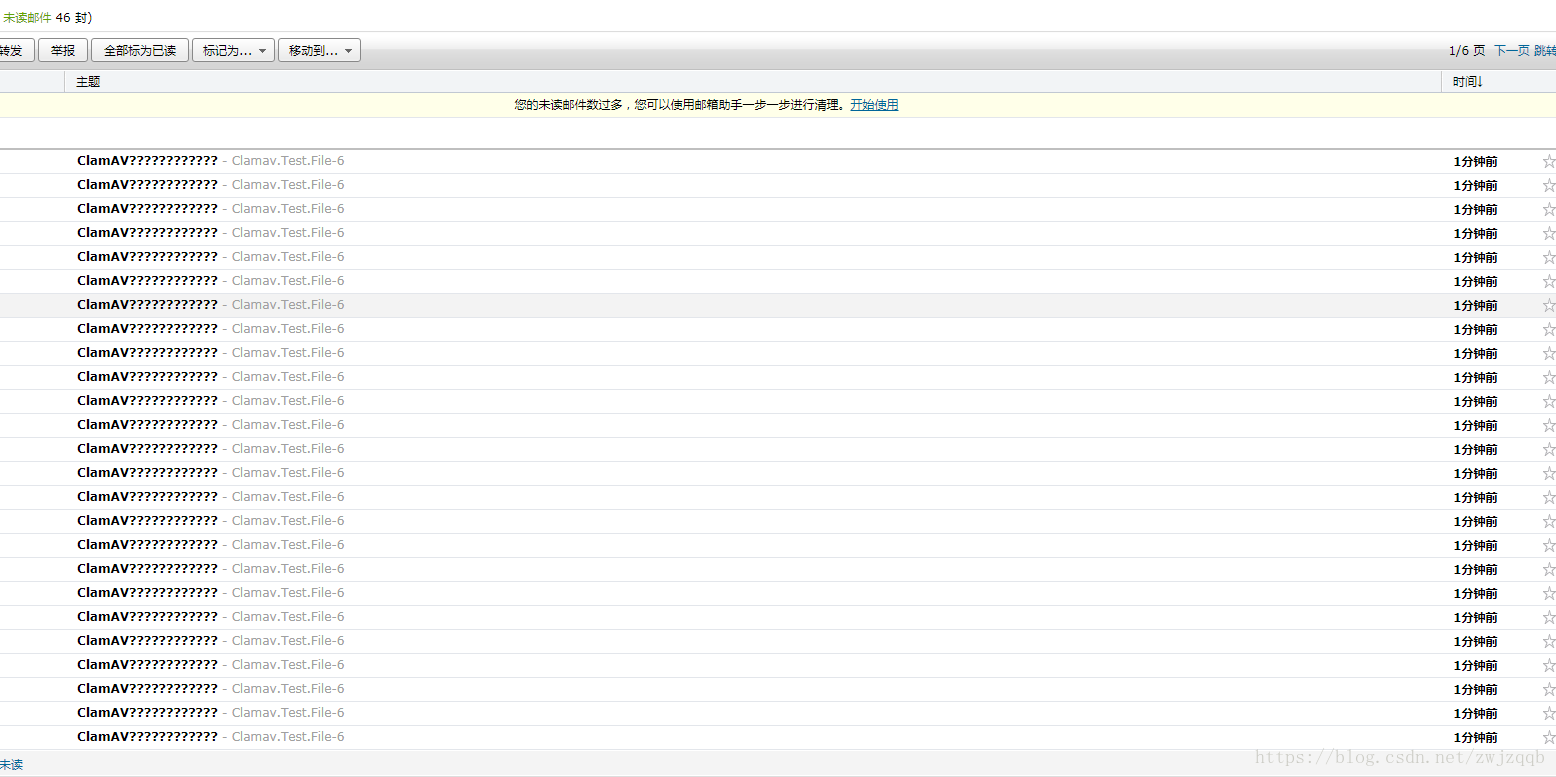1556x777 pixels.
Task: Click 全部标为已读 to mark all read
Action: pos(140,50)
